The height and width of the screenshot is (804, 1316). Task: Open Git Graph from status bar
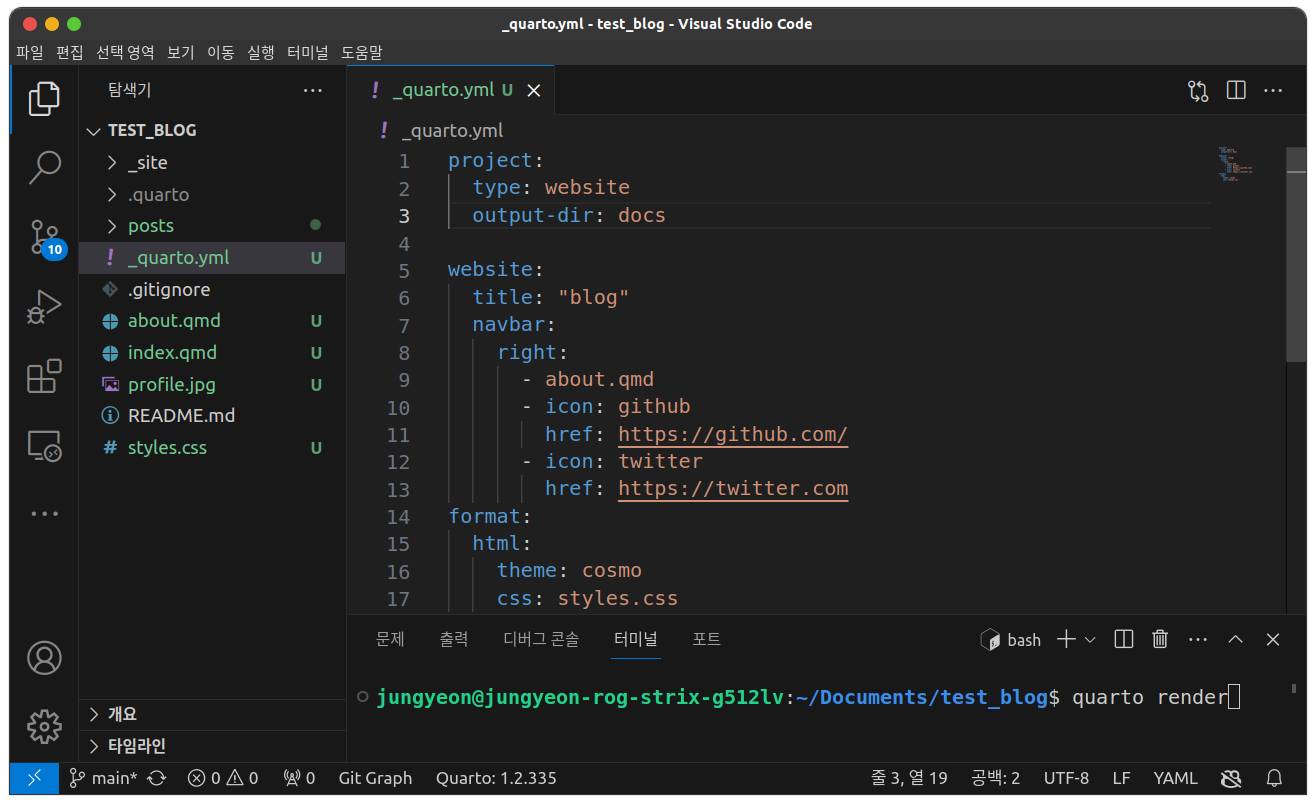click(375, 778)
